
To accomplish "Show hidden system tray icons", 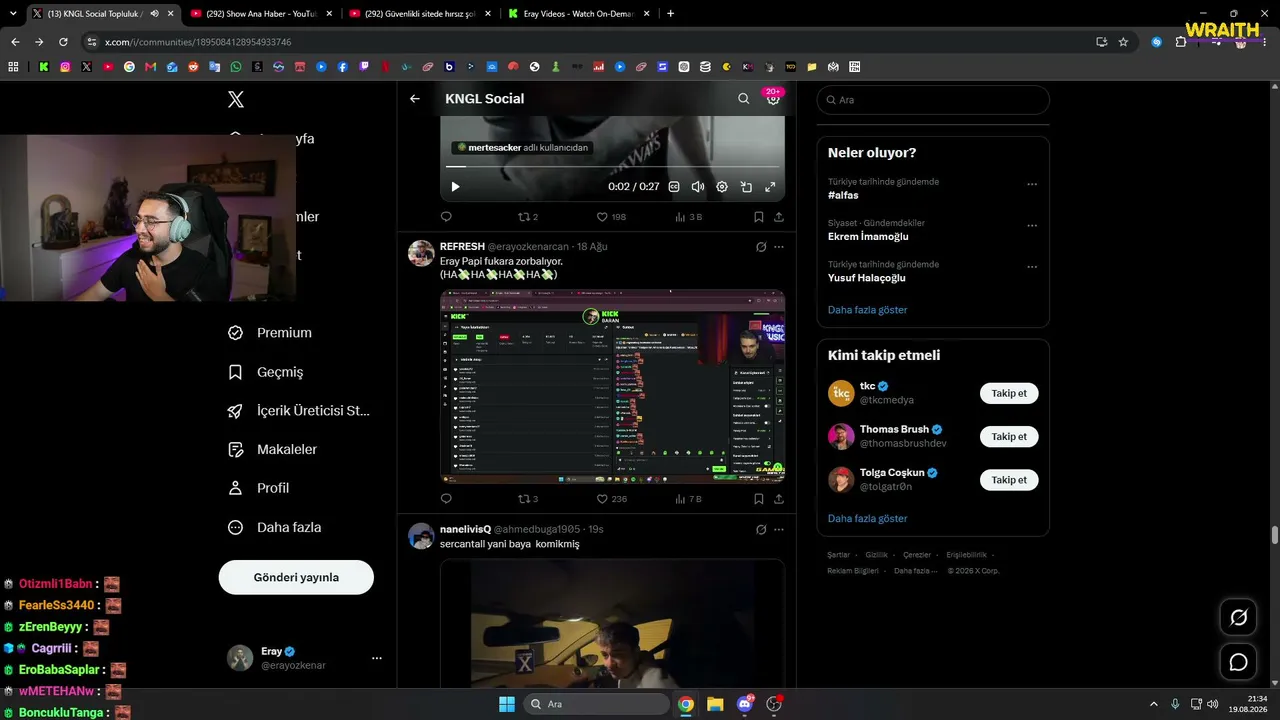I will point(1153,704).
